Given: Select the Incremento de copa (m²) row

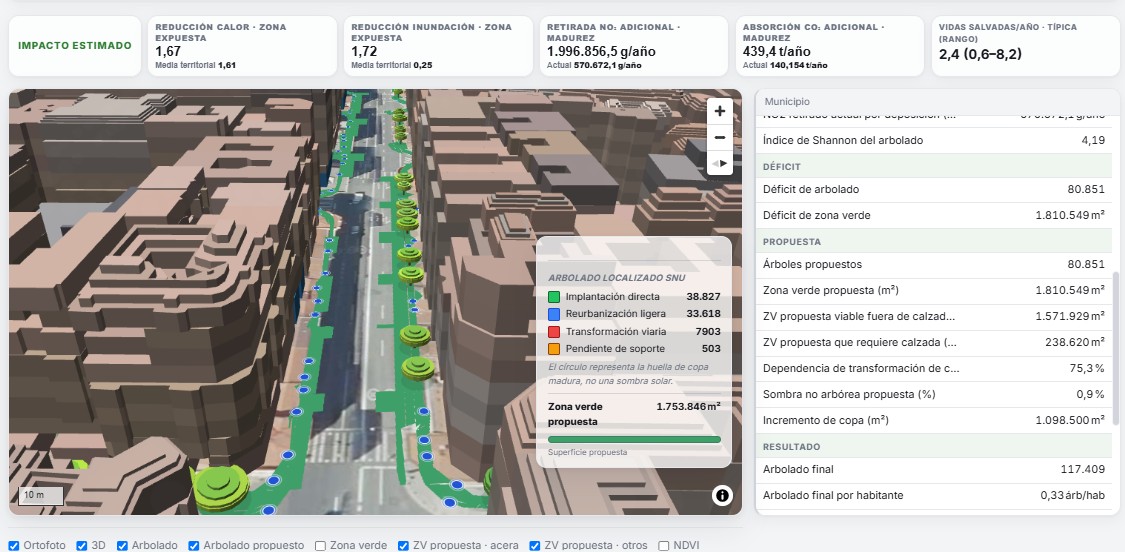Looking at the screenshot, I should point(934,420).
